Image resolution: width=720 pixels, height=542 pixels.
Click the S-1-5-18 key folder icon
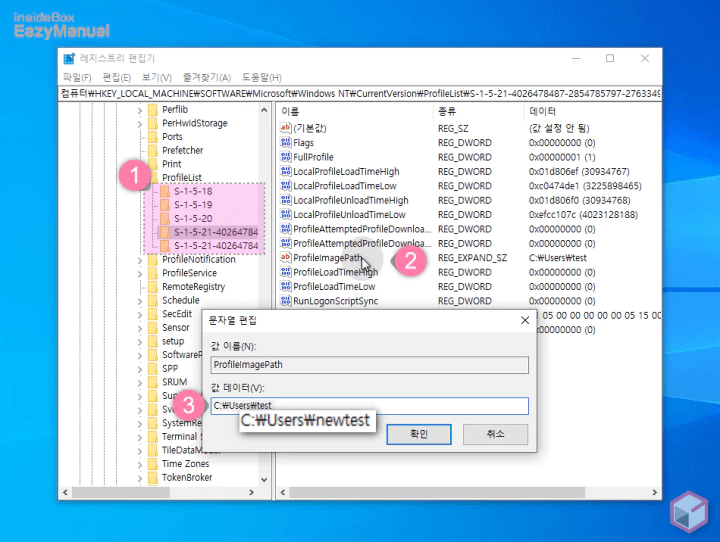(164, 190)
